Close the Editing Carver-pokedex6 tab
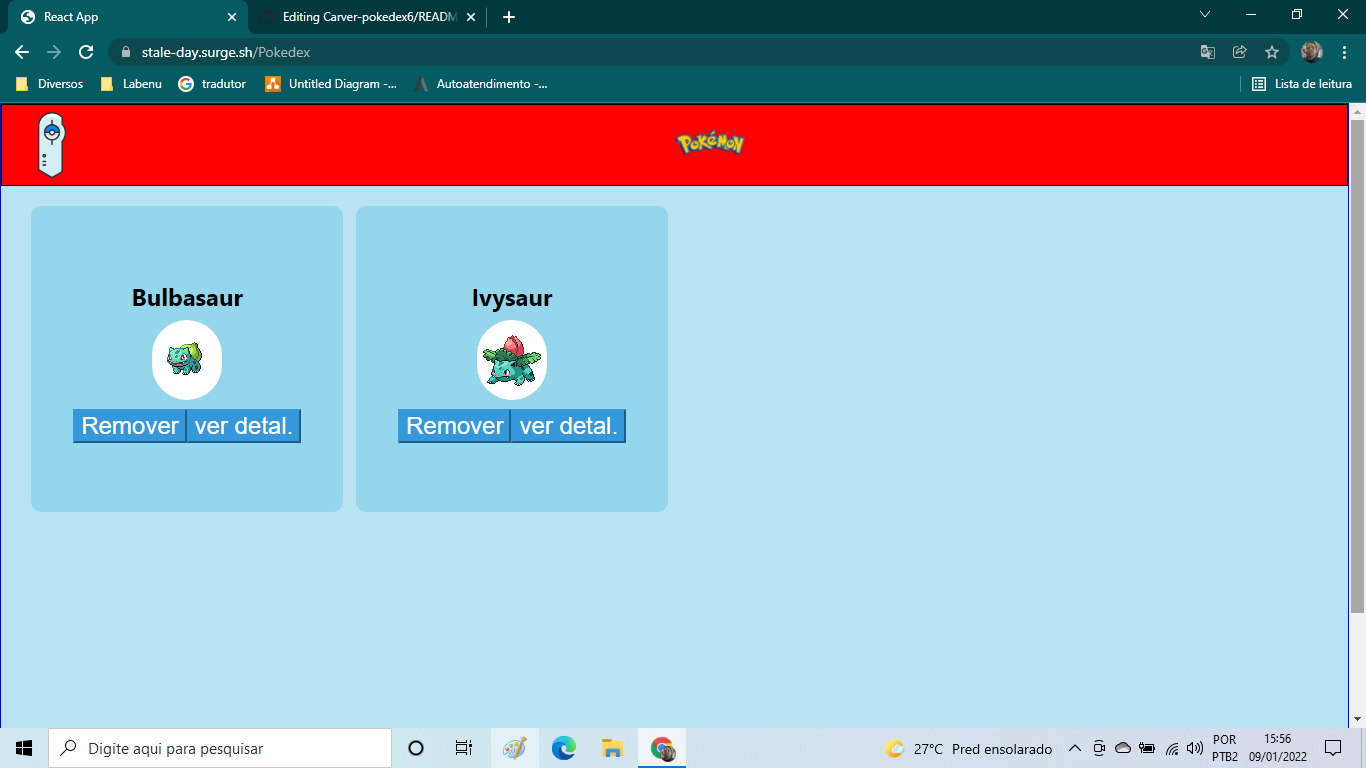The image size is (1366, 768). (471, 17)
